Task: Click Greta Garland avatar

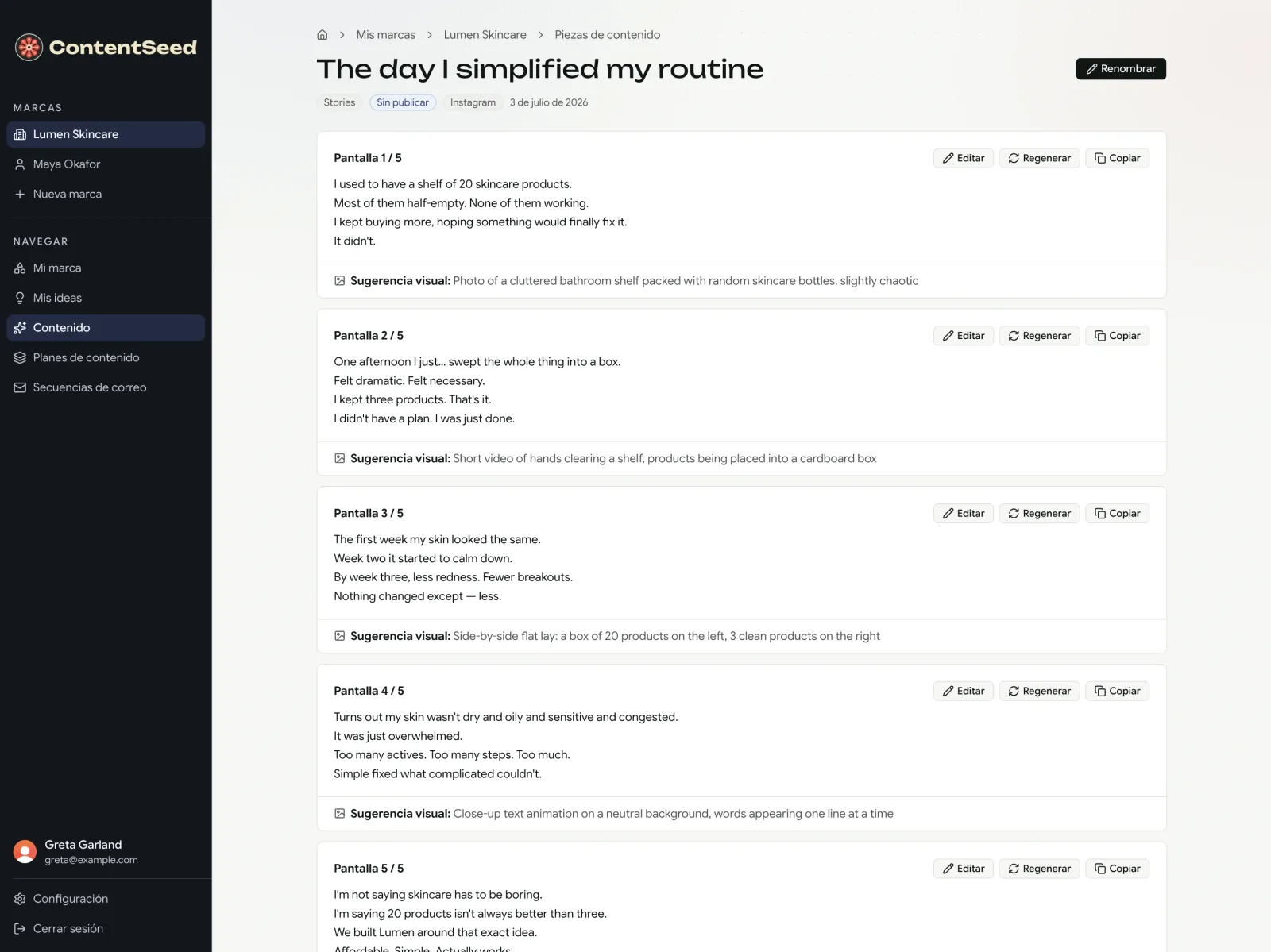Action: coord(25,852)
